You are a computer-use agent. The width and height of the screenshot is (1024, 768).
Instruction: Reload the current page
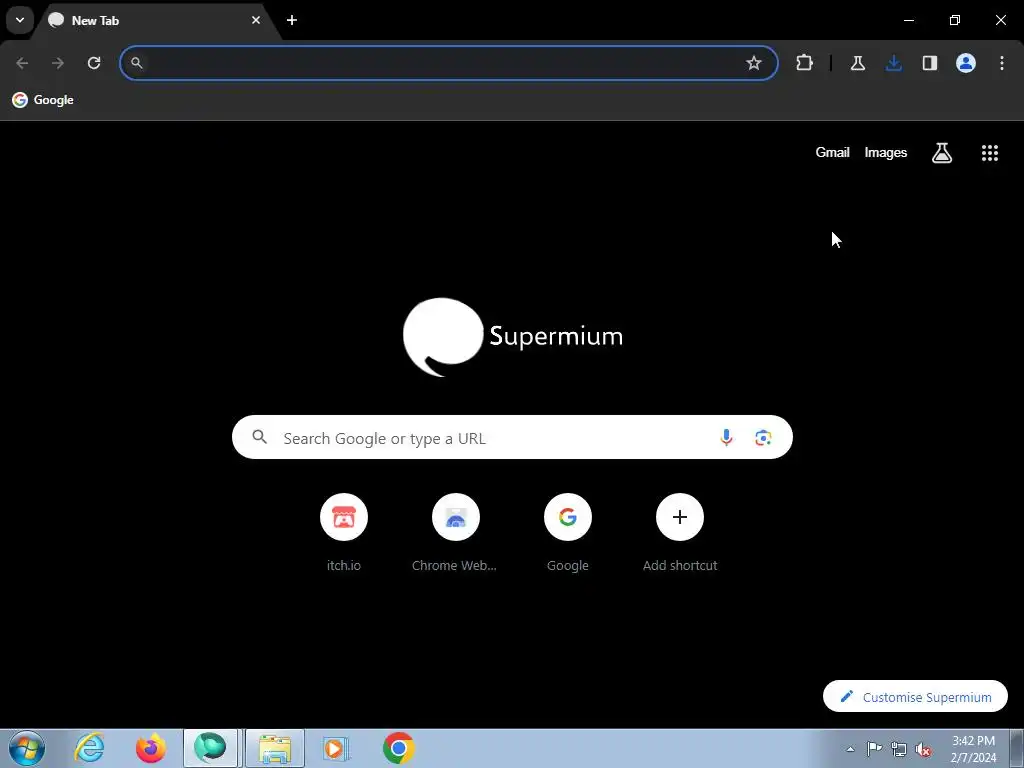pos(94,63)
